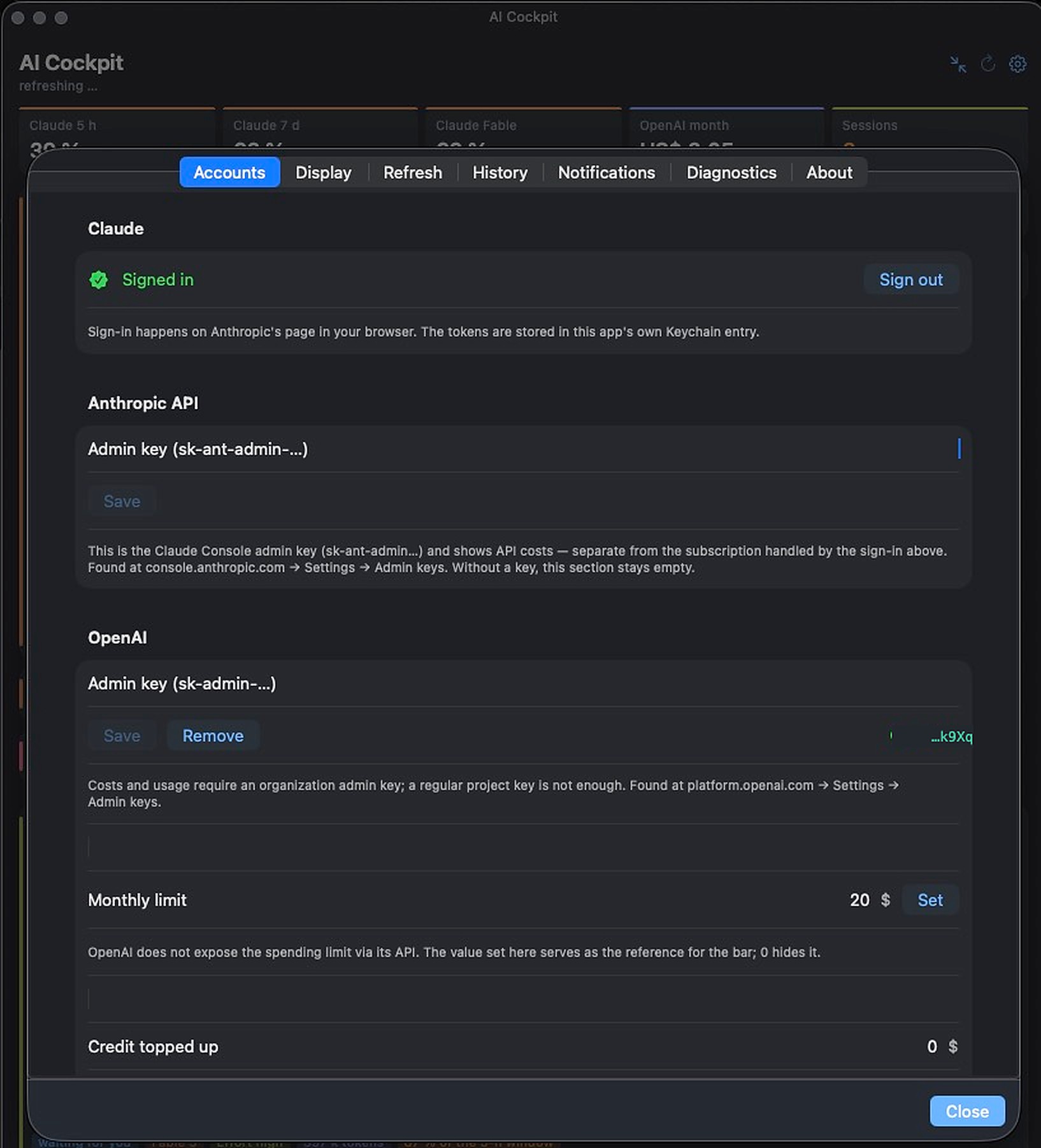Viewport: 1041px width, 1148px height.
Task: Save the Anthropic API admin key
Action: click(122, 501)
